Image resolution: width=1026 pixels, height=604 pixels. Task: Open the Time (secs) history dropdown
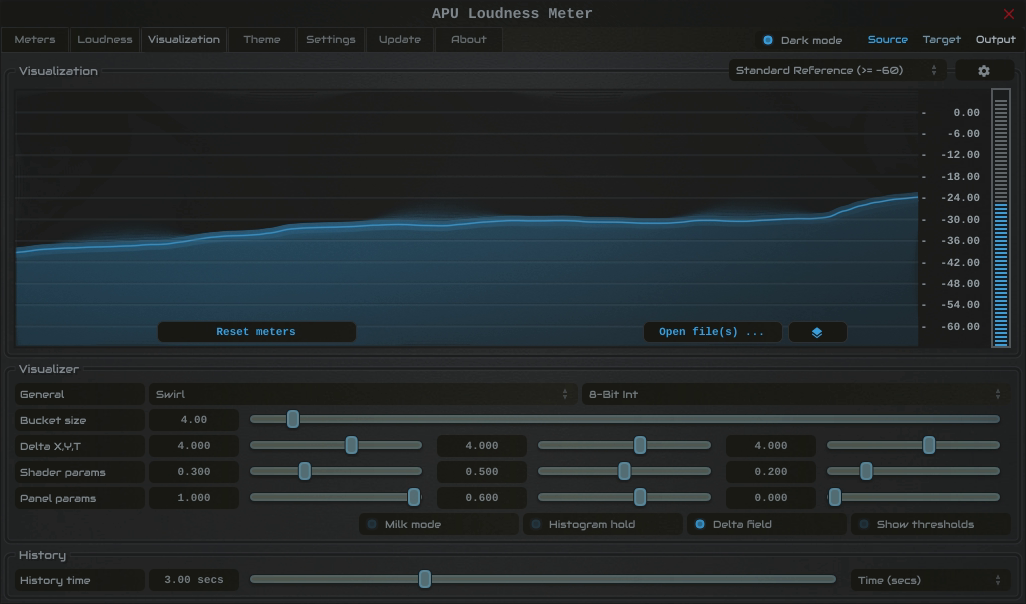[930, 580]
